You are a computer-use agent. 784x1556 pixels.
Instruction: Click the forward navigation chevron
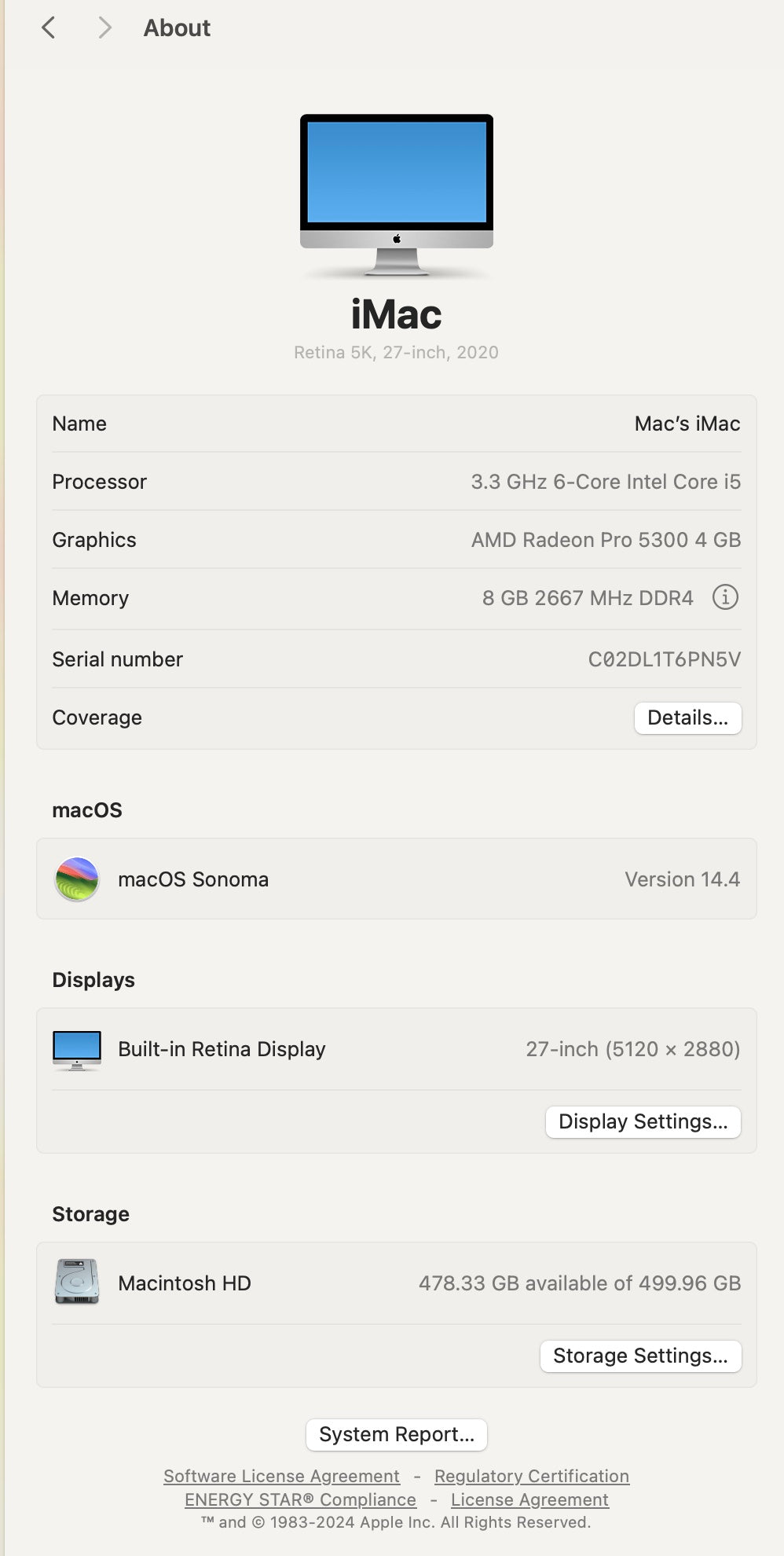[104, 28]
